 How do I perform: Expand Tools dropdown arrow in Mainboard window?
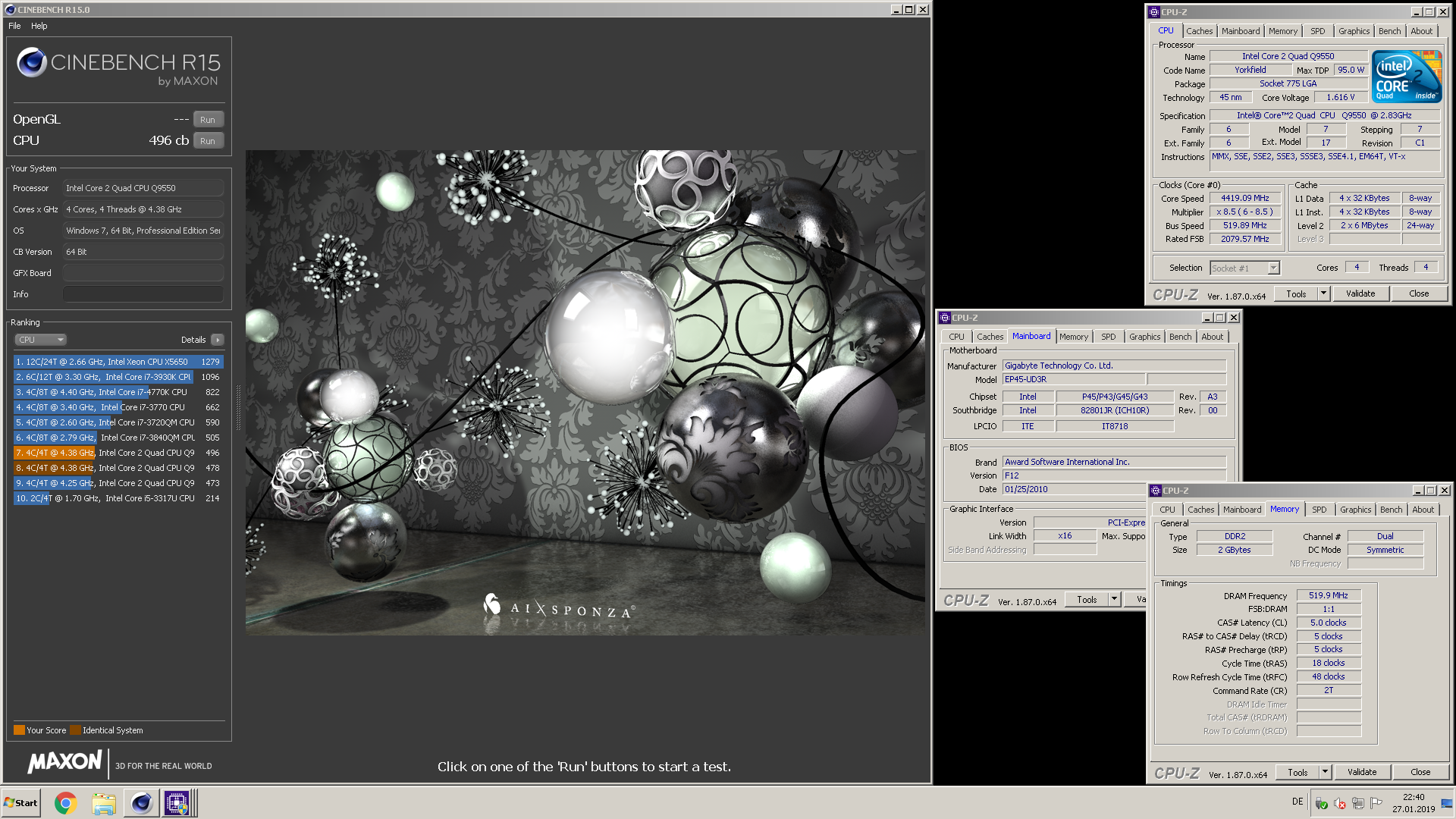pos(1114,599)
